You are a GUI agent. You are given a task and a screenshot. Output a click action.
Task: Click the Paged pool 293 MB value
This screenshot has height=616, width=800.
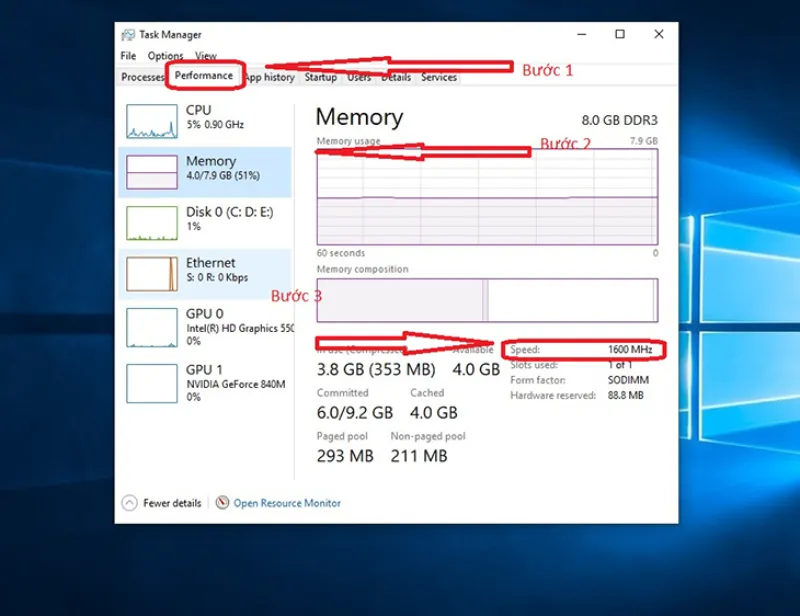345,456
